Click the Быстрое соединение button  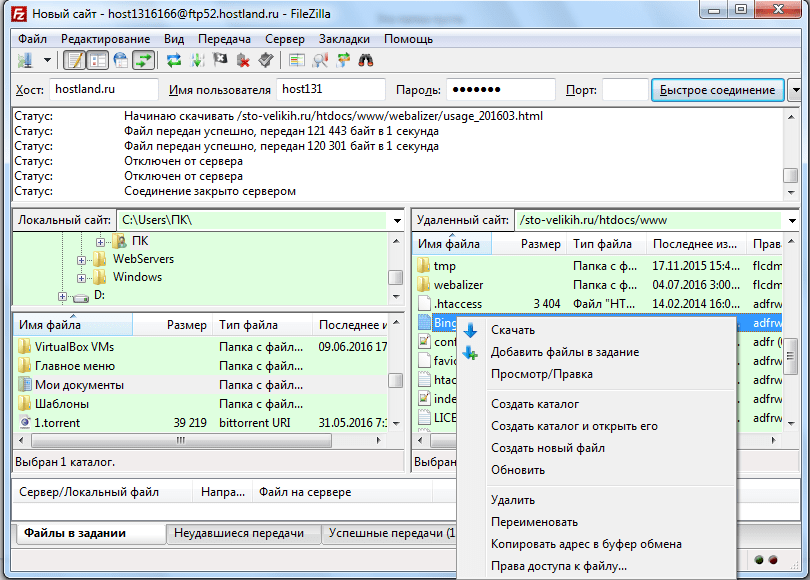coord(718,90)
